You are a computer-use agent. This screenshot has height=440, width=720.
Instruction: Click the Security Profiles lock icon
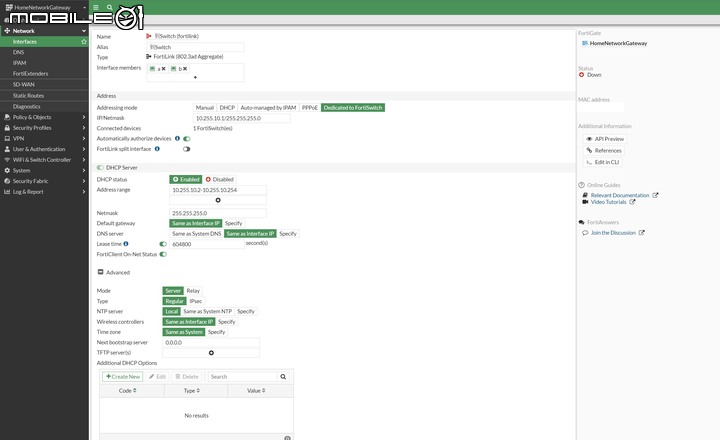click(7, 128)
